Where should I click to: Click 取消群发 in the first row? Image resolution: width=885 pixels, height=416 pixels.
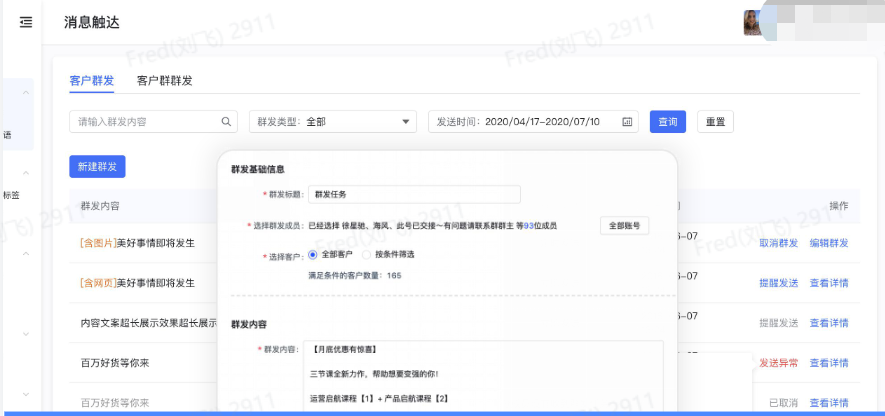coord(778,243)
